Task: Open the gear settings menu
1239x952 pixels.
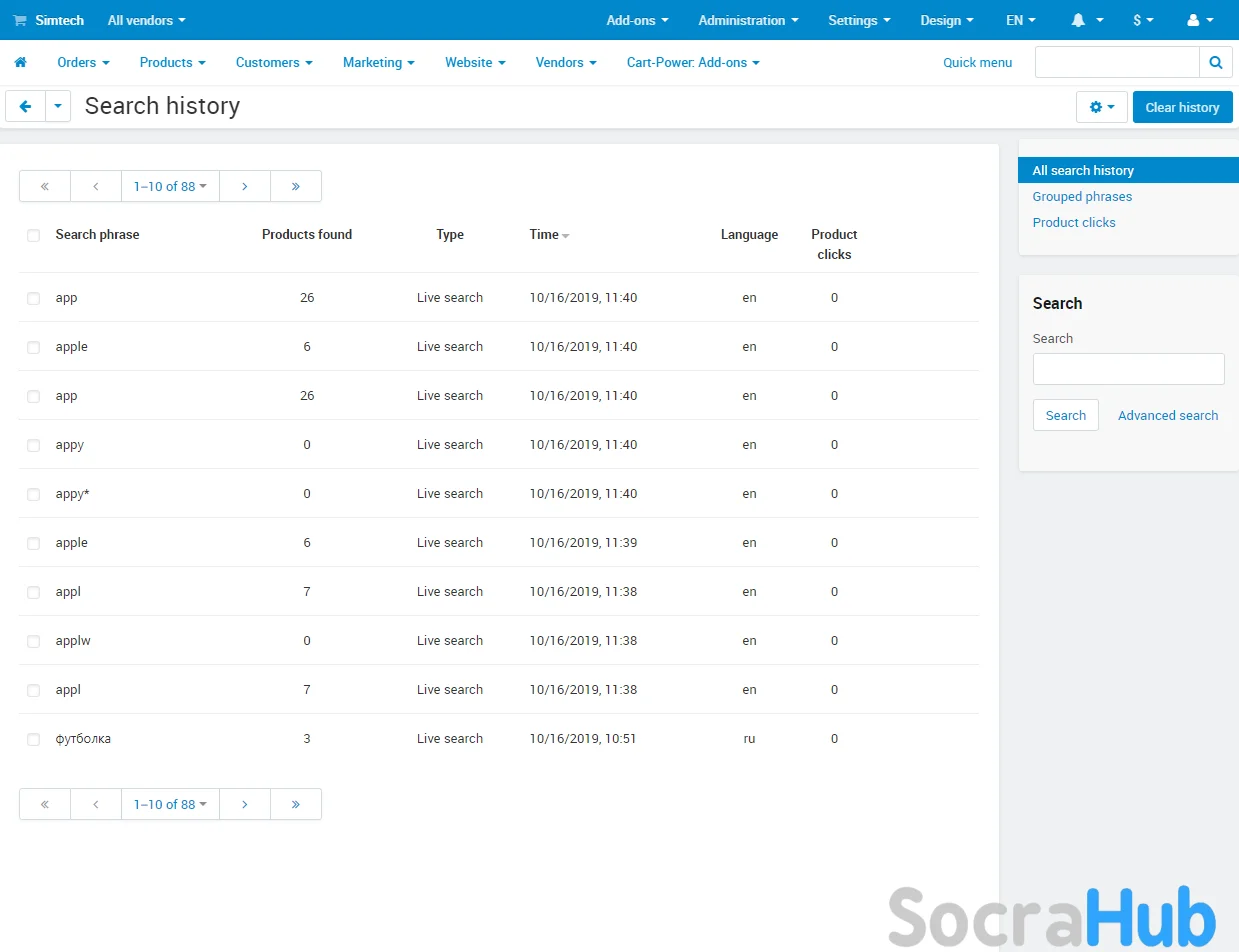Action: point(1101,107)
